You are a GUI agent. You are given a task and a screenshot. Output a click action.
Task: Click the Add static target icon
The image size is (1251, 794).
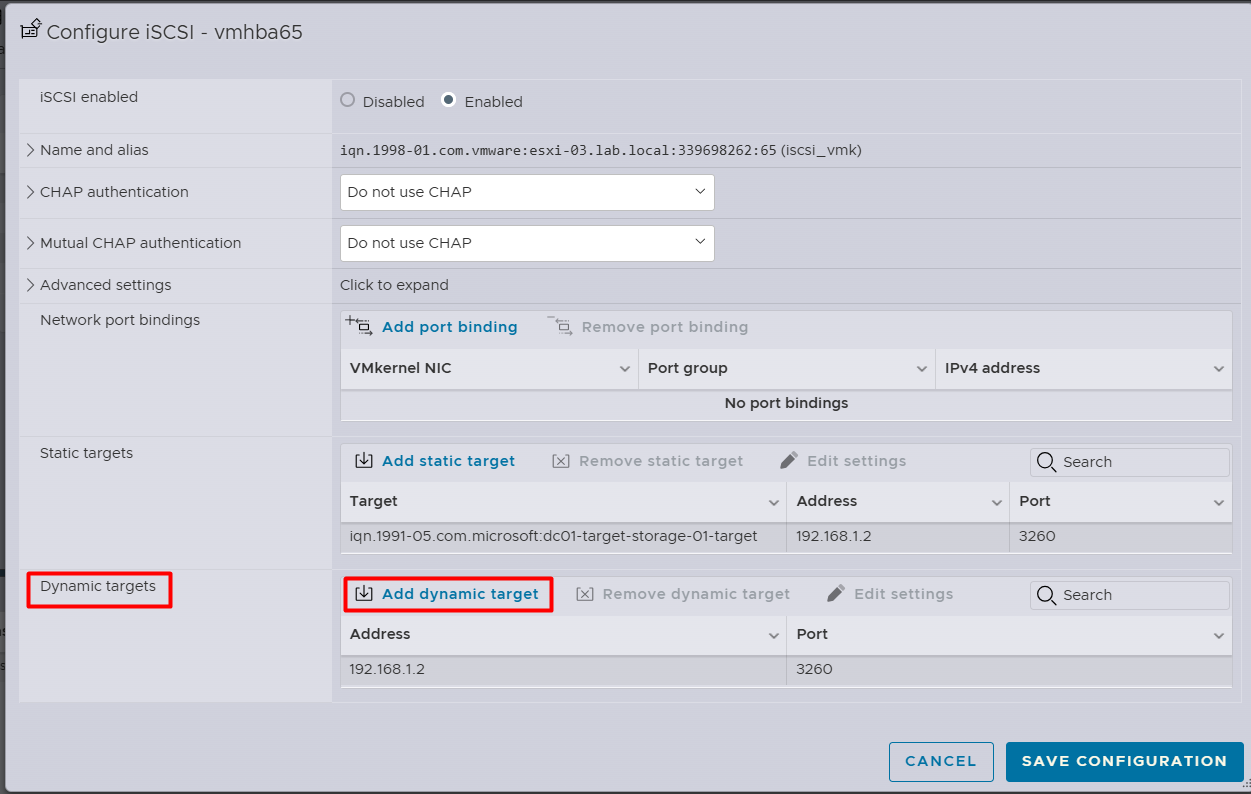coord(364,461)
